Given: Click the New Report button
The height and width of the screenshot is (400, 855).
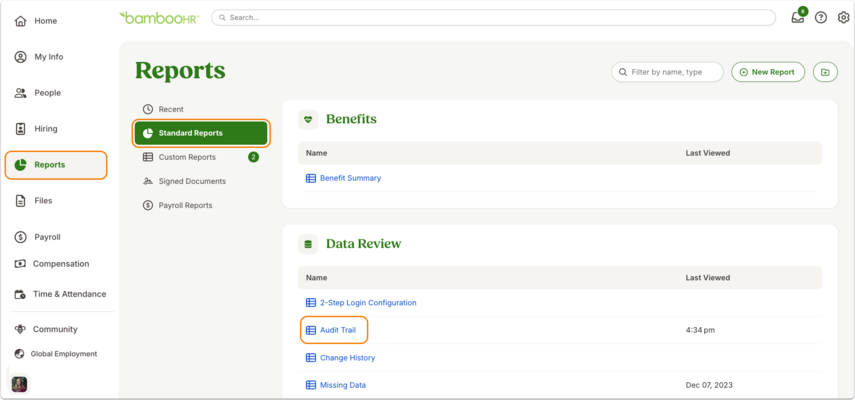Looking at the screenshot, I should (x=768, y=72).
